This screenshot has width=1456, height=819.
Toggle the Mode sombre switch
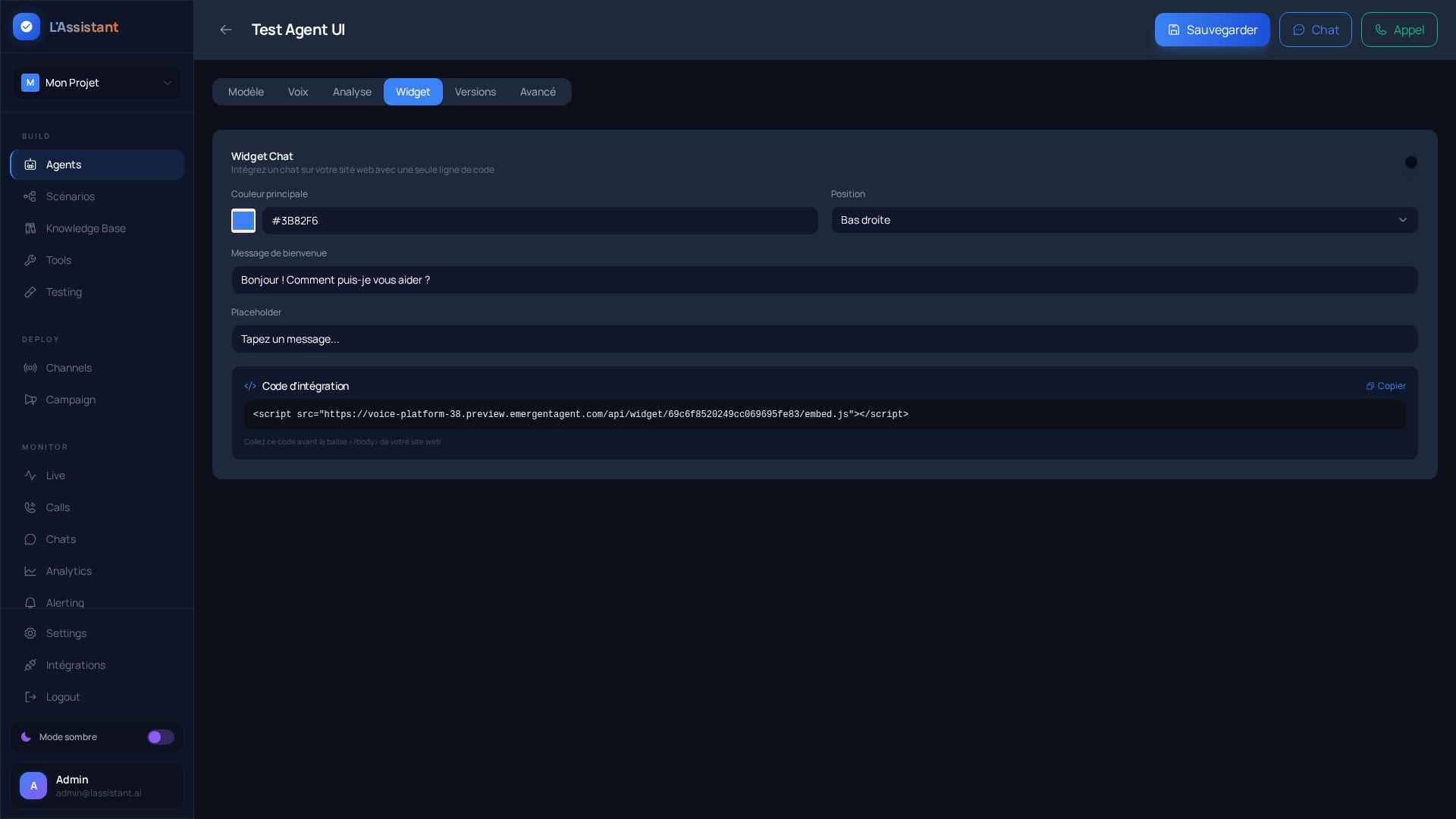(160, 736)
